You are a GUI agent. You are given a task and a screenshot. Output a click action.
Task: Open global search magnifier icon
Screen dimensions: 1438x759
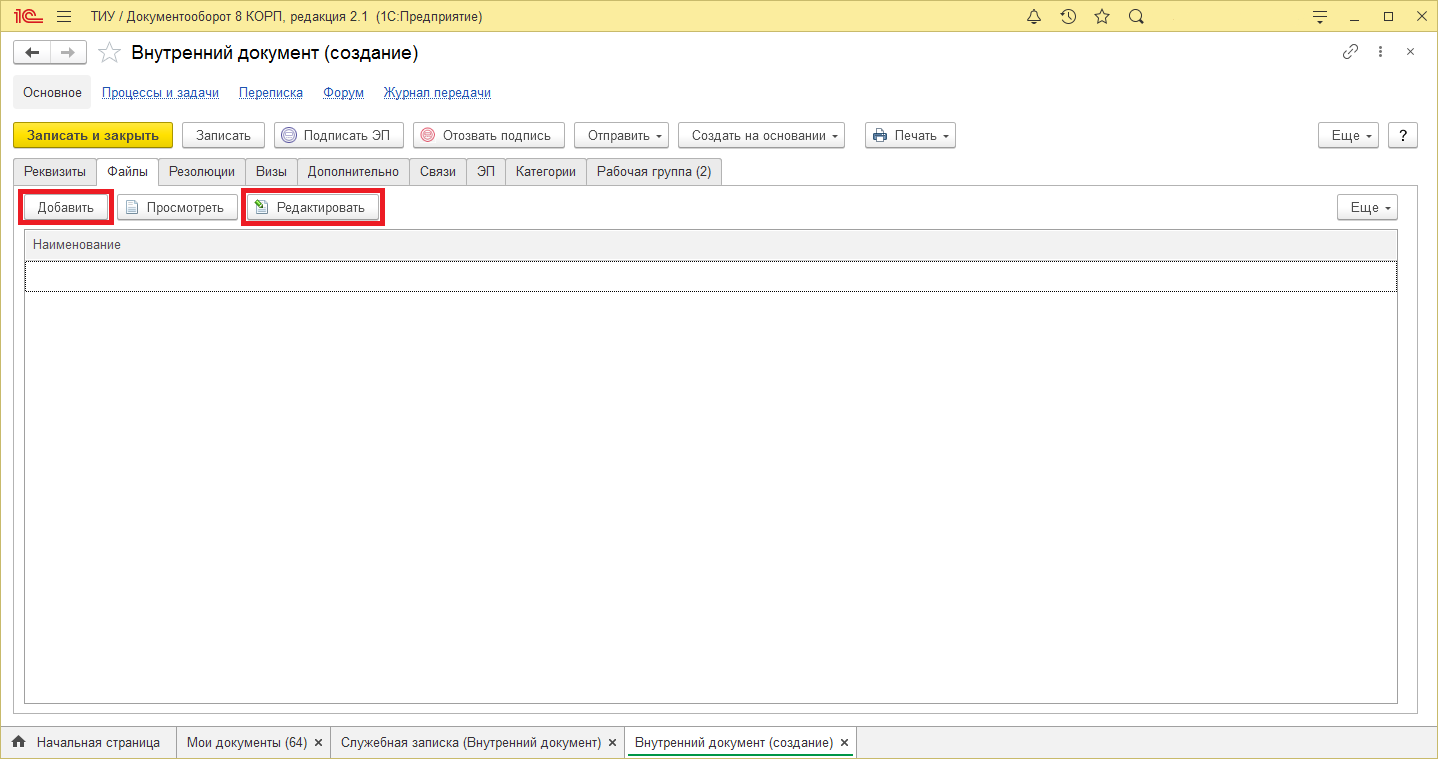[1136, 17]
